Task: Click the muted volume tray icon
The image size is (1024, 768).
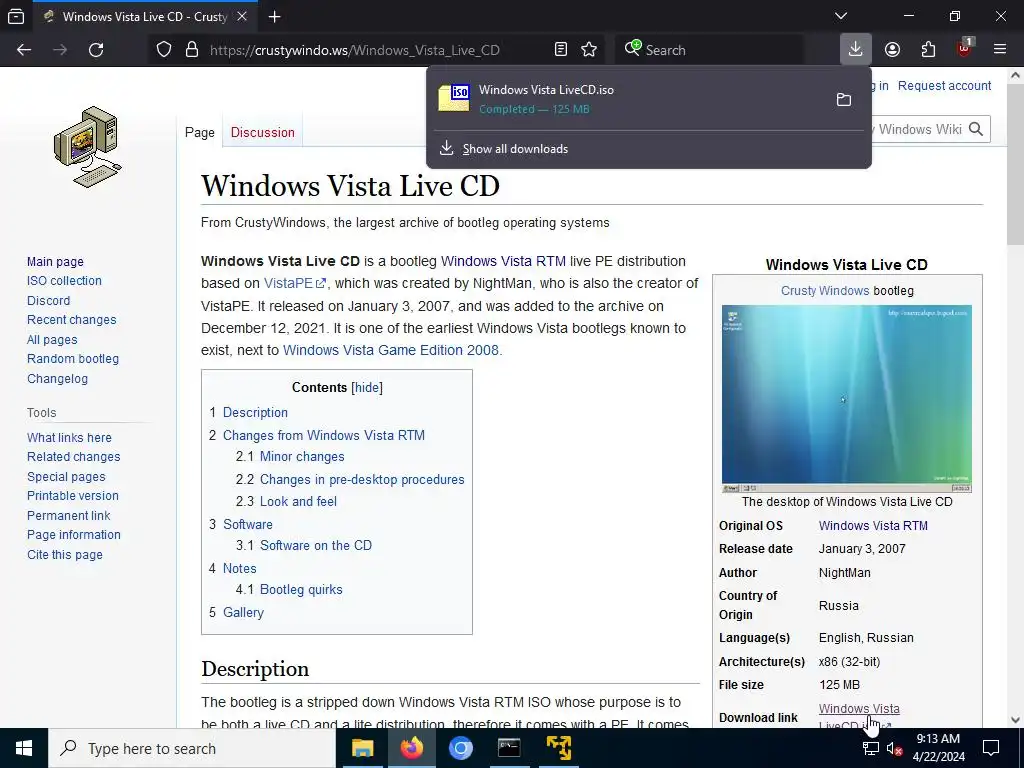Action: pos(894,749)
